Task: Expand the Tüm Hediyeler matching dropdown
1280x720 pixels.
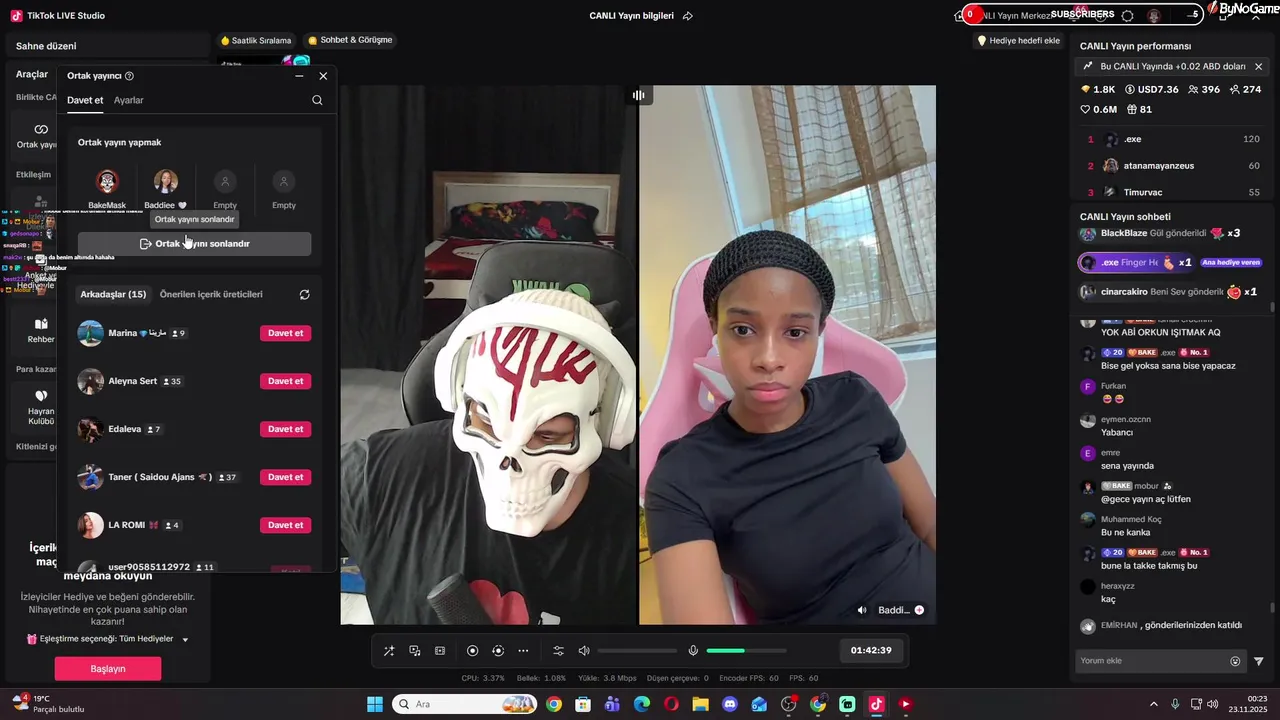Action: tap(185, 639)
